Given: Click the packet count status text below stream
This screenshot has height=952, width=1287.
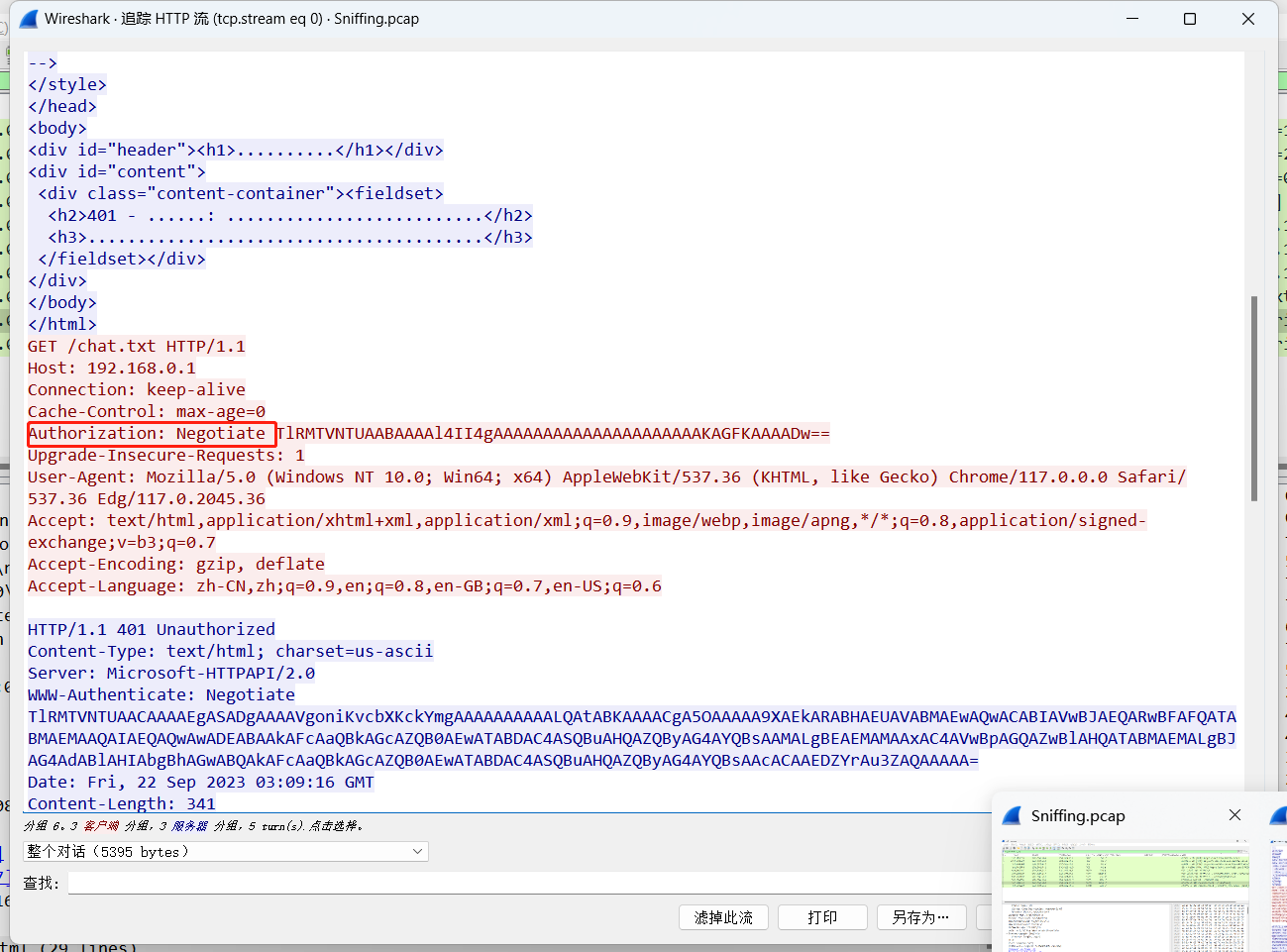Looking at the screenshot, I should [x=193, y=825].
